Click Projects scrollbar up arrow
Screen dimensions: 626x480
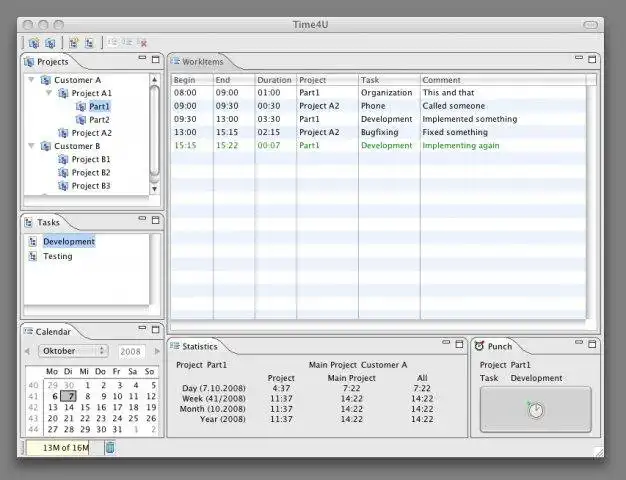point(155,80)
